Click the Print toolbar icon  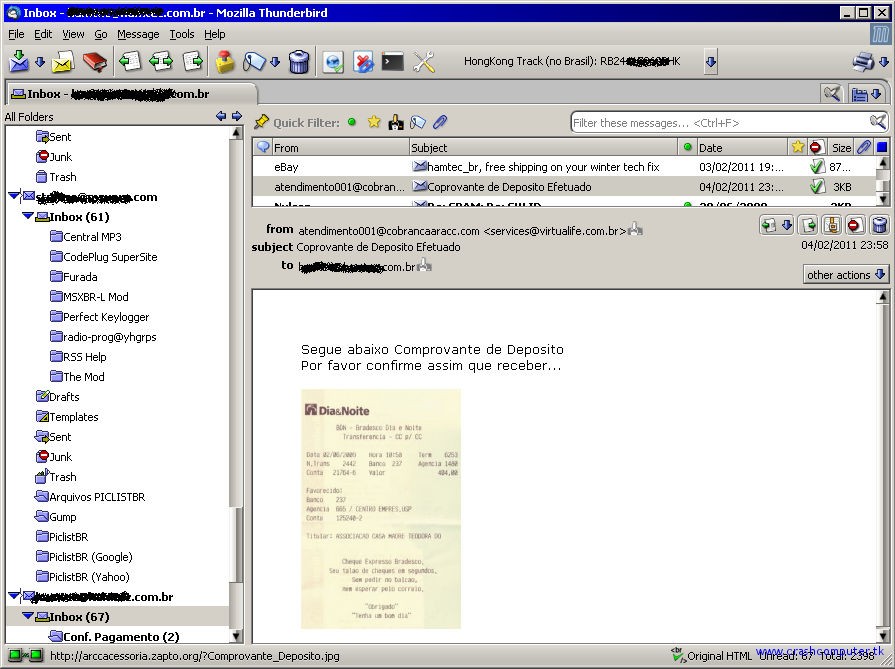coord(863,62)
